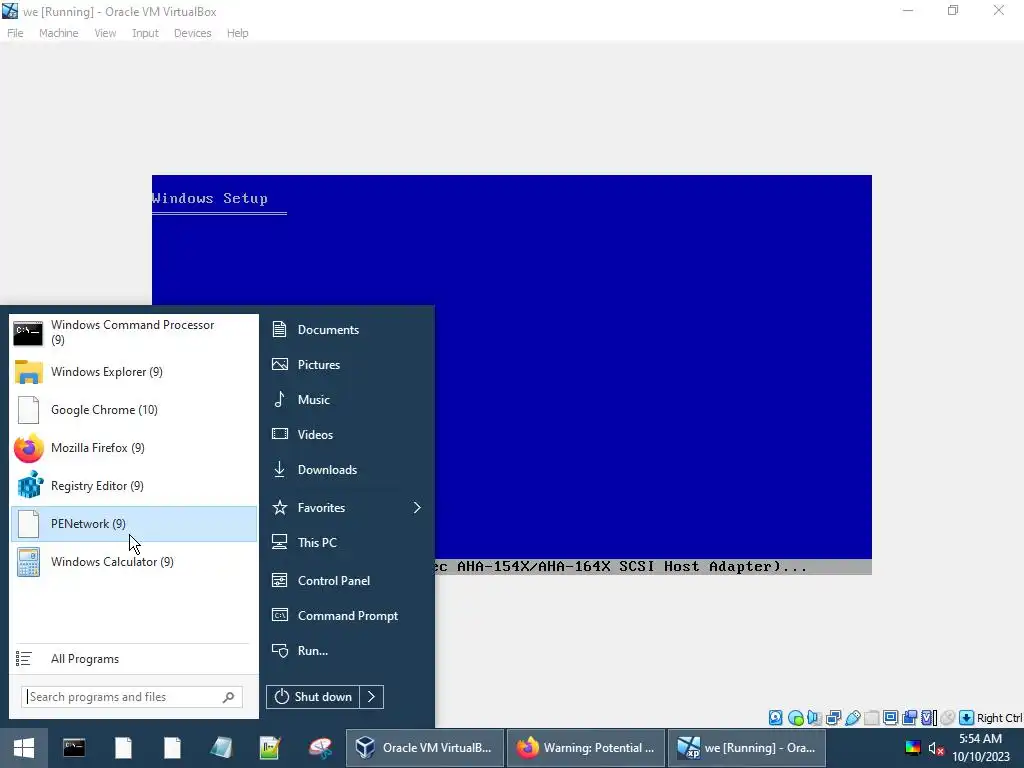Launch Command Prompt from the right pane
The width and height of the screenshot is (1024, 768).
coord(347,615)
